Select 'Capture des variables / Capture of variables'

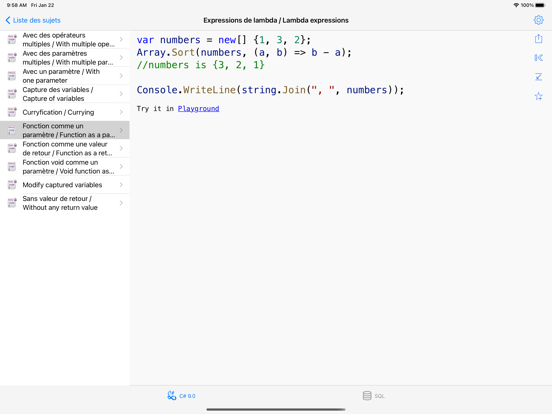pos(65,94)
